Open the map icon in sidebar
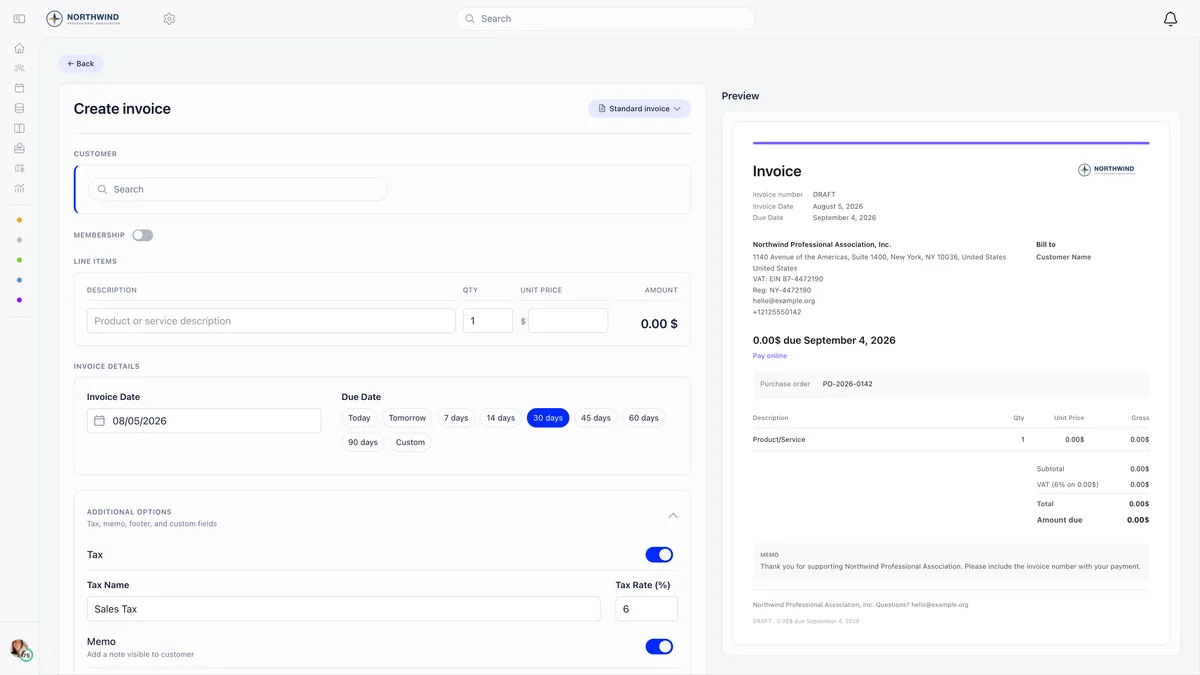This screenshot has height=675, width=1200. click(19, 168)
